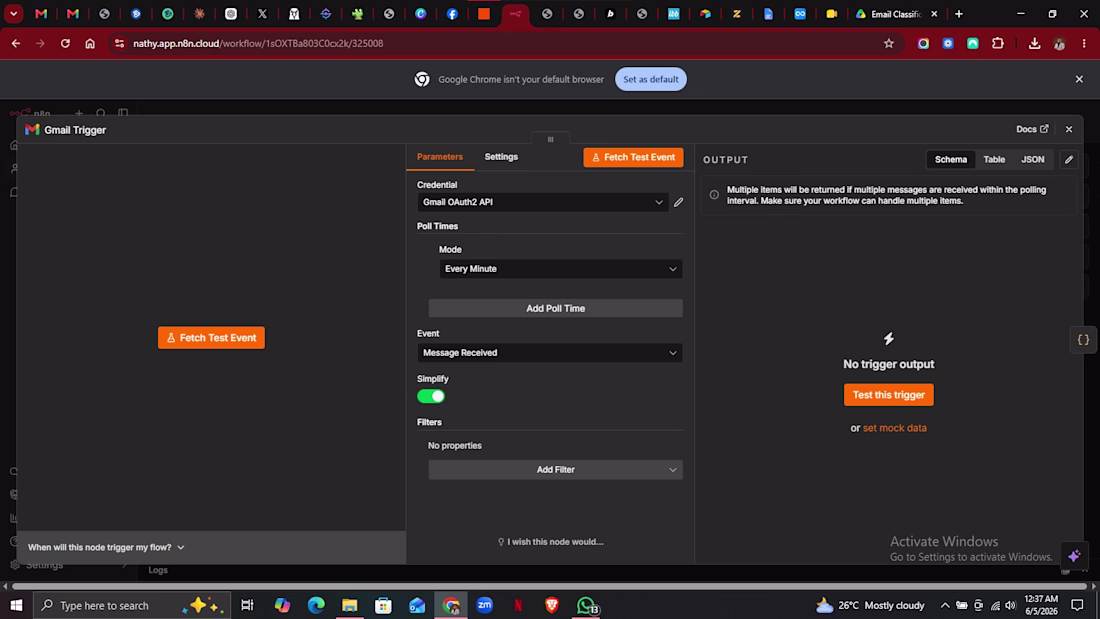The image size is (1100, 619).
Task: Launch Zoom from the taskbar
Action: 485,605
